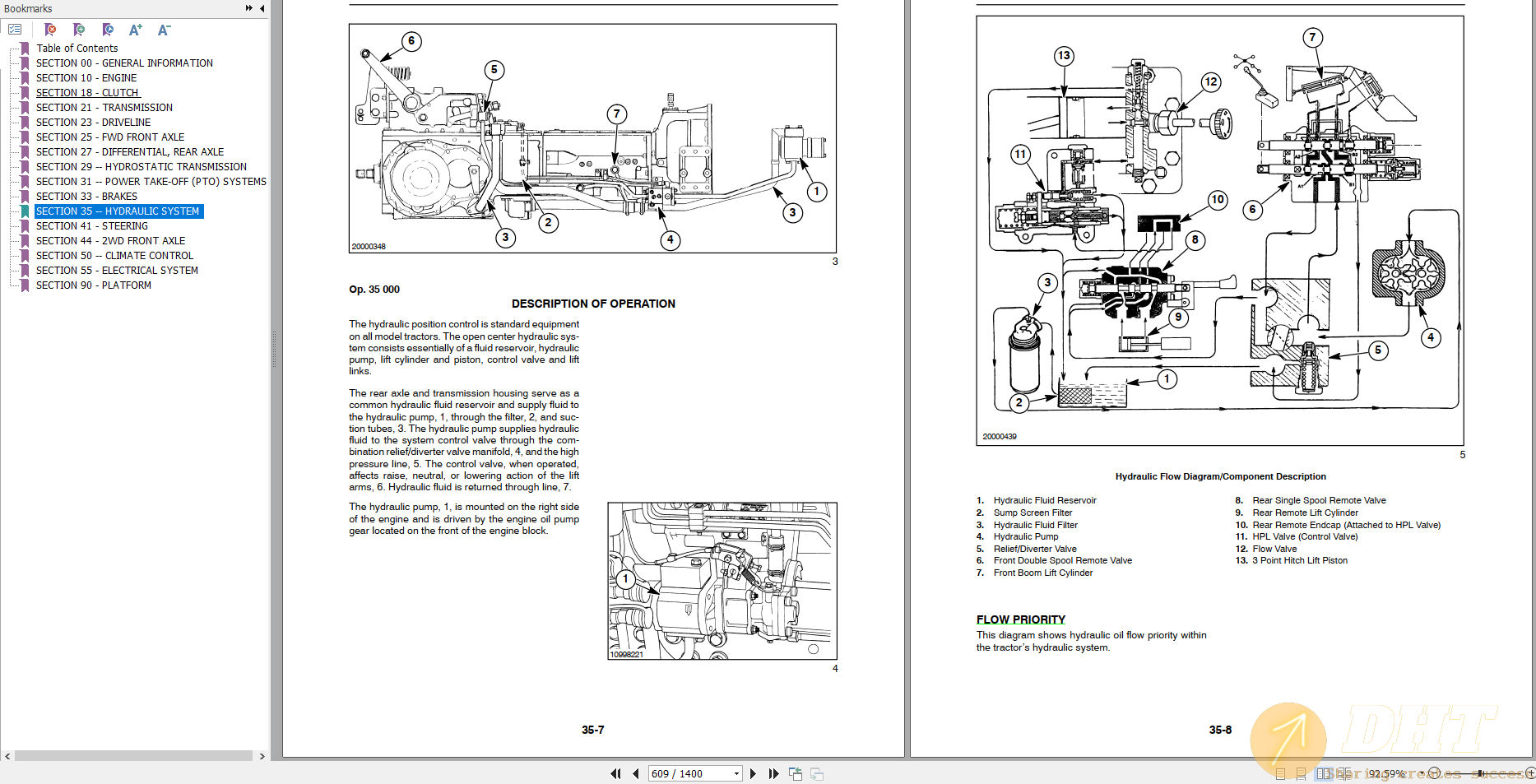
Task: Select continuous scrolling view icon
Action: (1301, 773)
